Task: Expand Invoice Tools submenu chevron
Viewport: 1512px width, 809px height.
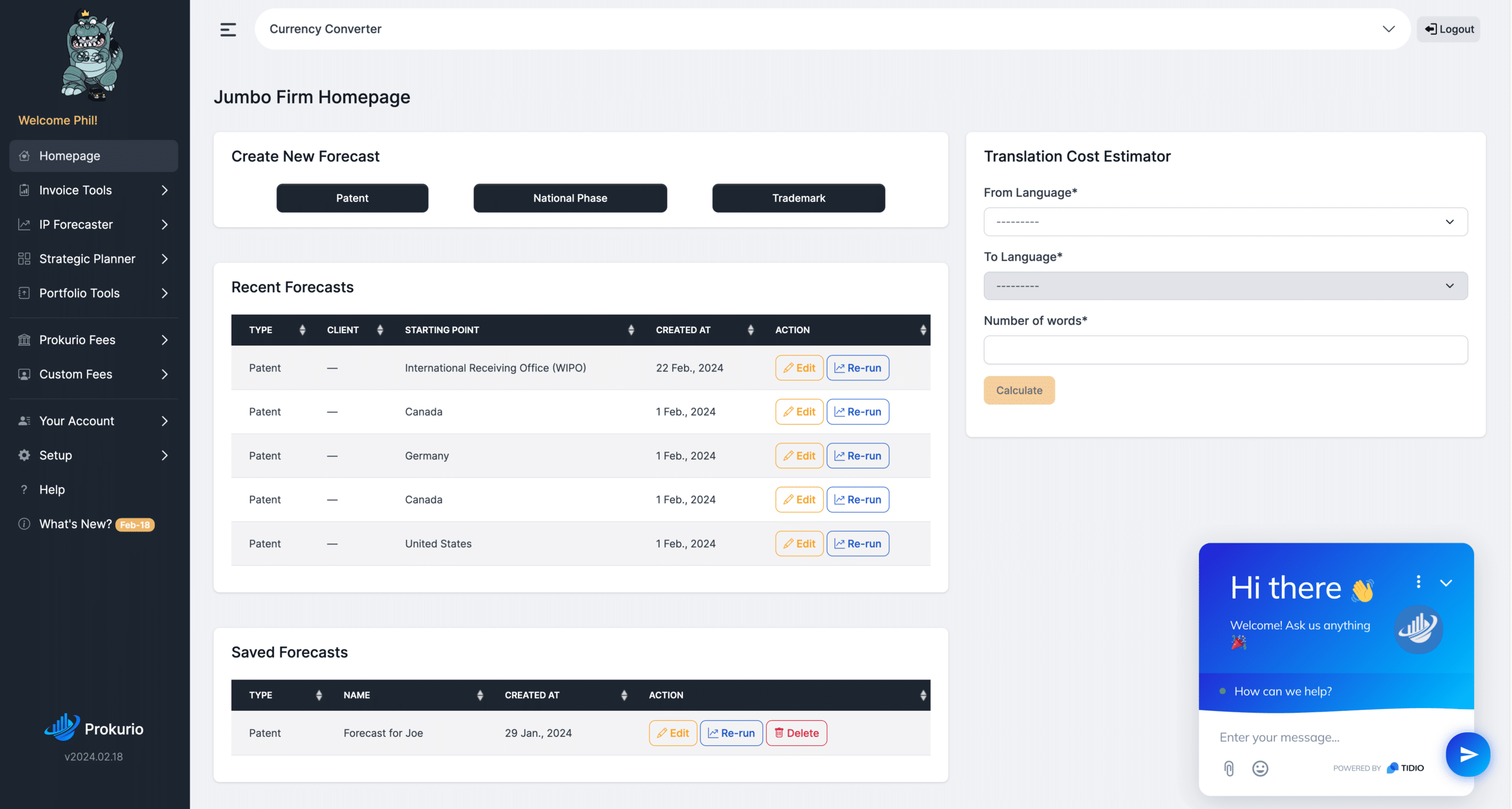Action: (165, 190)
